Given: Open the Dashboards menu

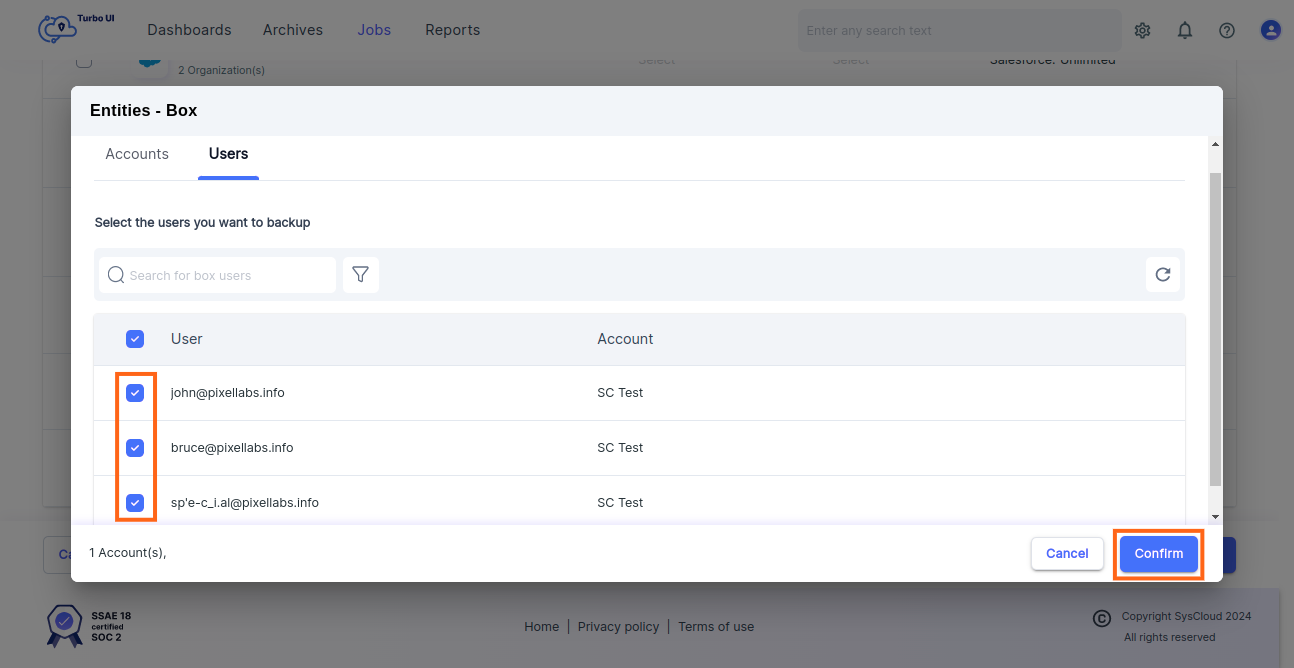Looking at the screenshot, I should click(x=189, y=30).
